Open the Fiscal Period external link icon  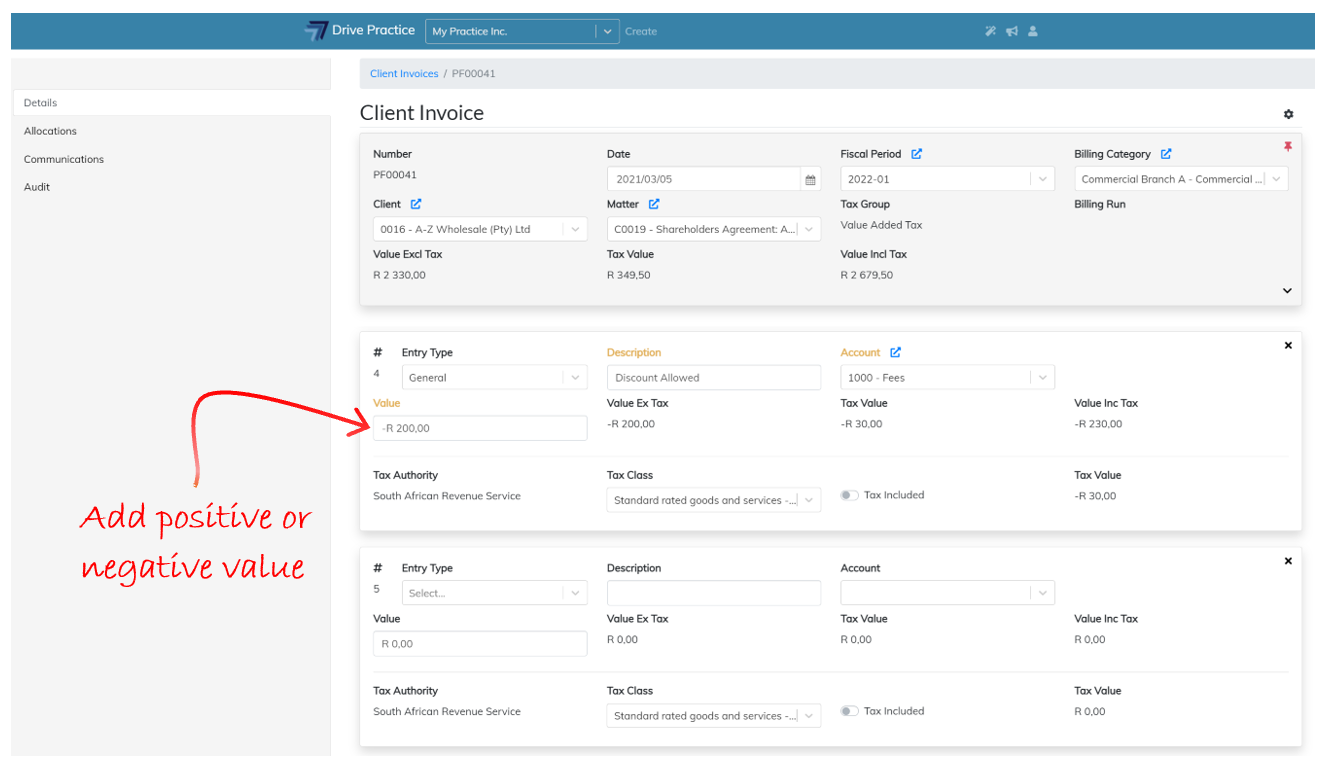[x=917, y=154]
